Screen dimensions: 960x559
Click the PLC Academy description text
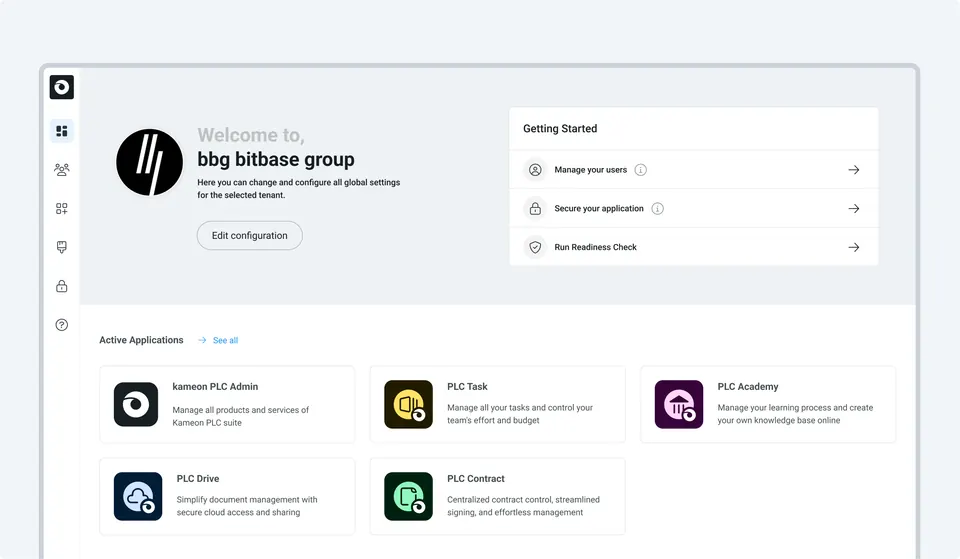(x=795, y=414)
